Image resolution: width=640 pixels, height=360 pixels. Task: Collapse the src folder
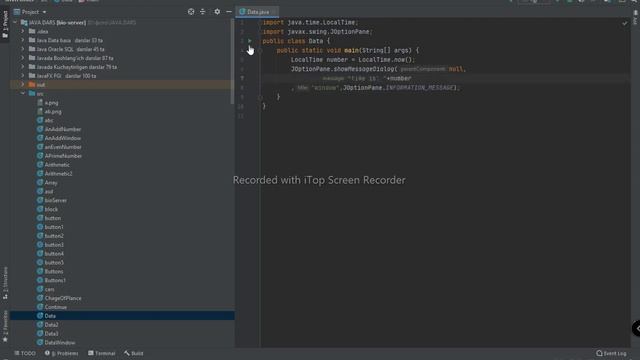coord(23,93)
